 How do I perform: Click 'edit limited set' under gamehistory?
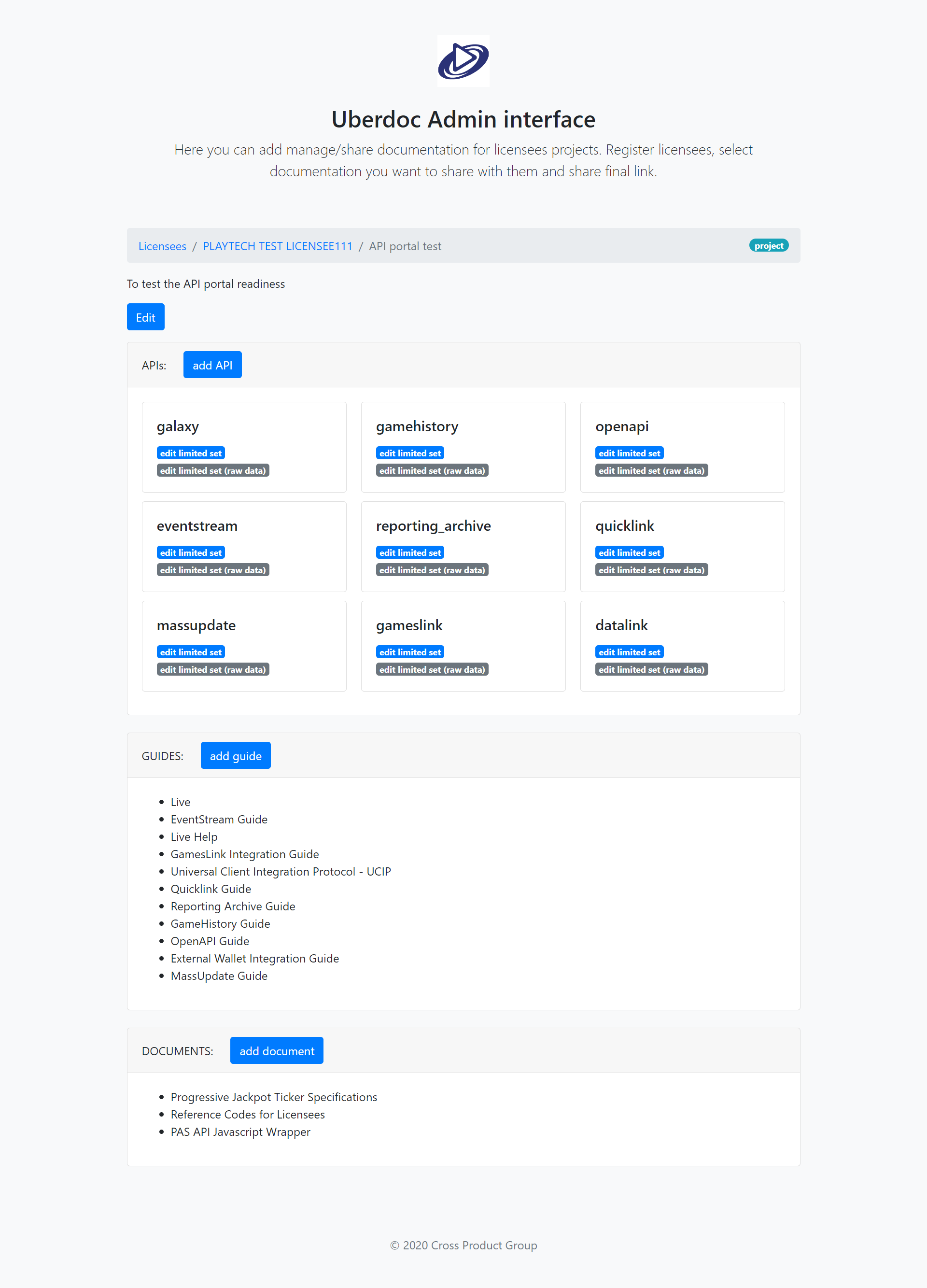tap(410, 453)
